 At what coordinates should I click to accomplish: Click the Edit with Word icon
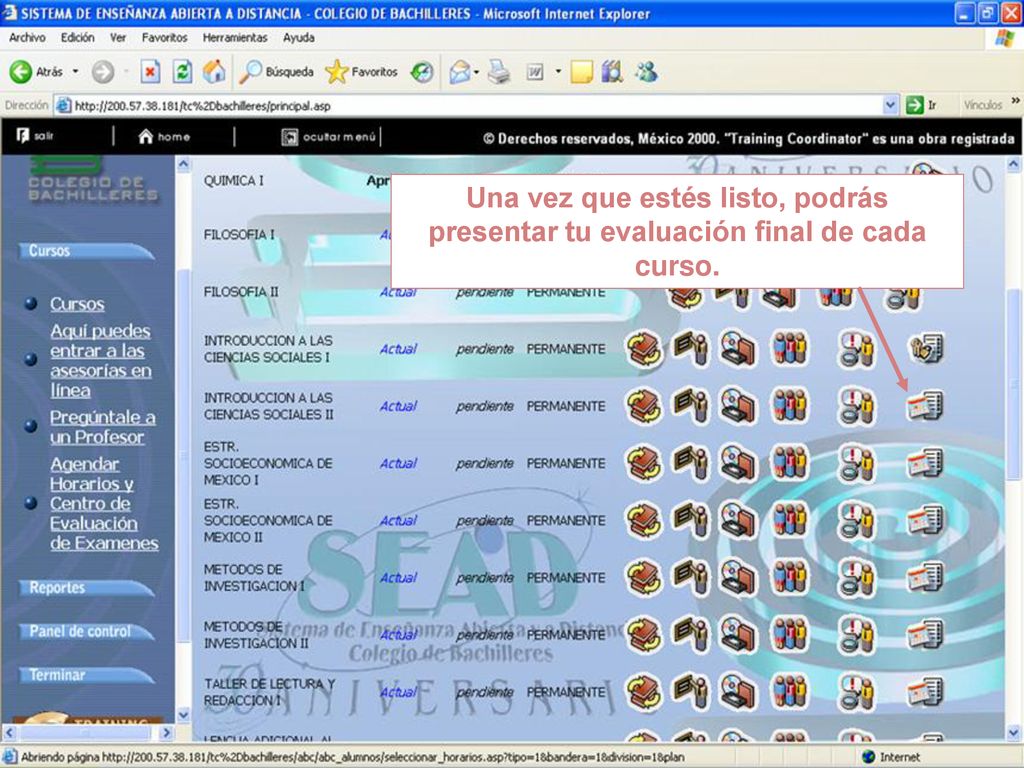point(535,72)
